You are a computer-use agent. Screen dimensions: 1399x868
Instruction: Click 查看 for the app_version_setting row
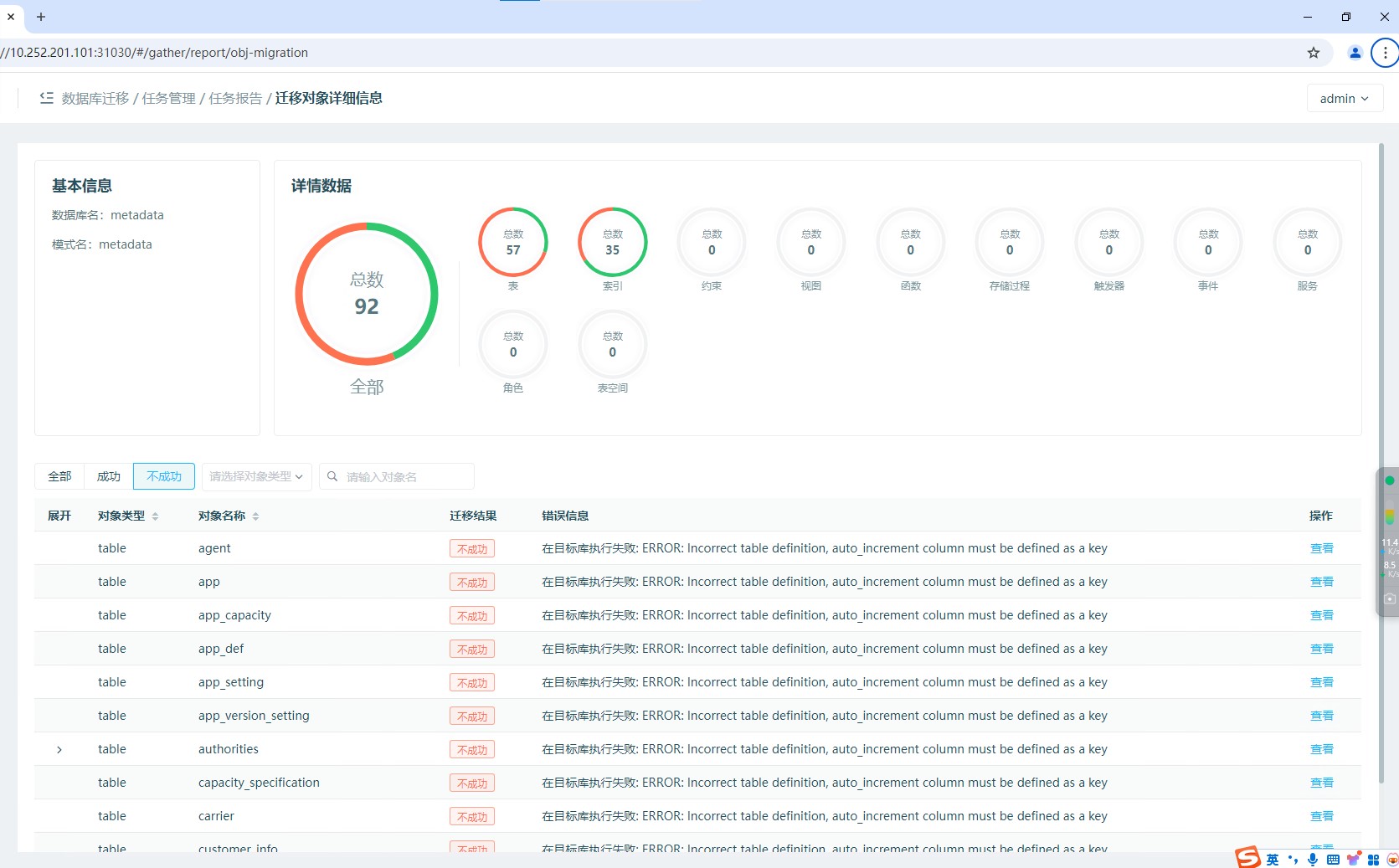pos(1322,716)
